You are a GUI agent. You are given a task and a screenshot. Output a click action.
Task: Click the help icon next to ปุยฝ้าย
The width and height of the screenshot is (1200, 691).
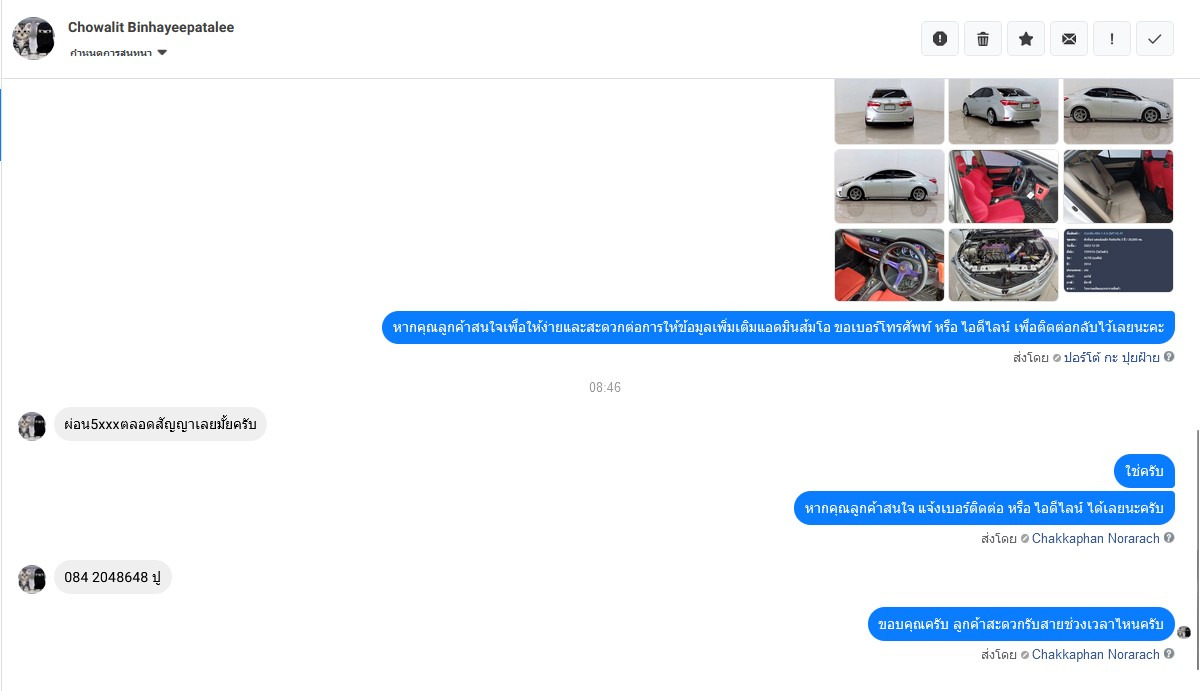pos(1169,357)
